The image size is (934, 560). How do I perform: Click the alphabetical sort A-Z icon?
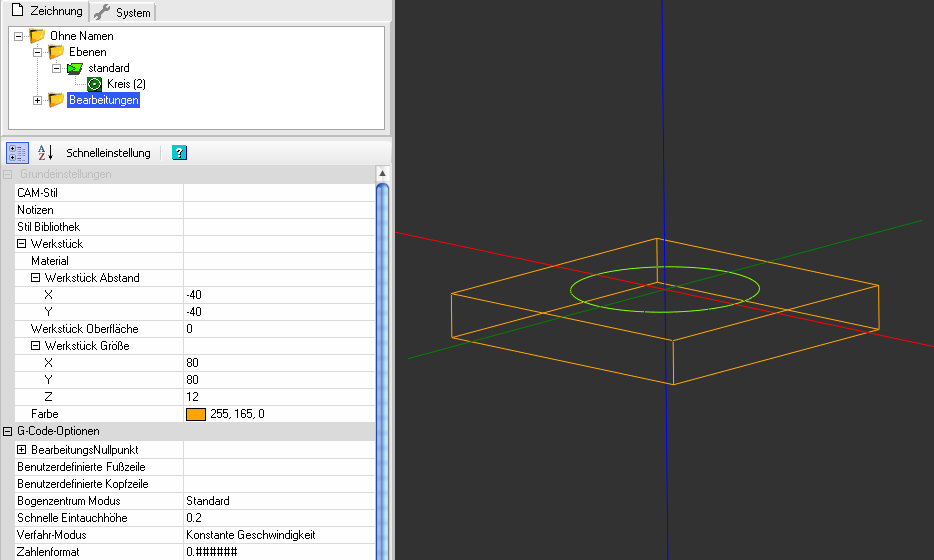45,153
